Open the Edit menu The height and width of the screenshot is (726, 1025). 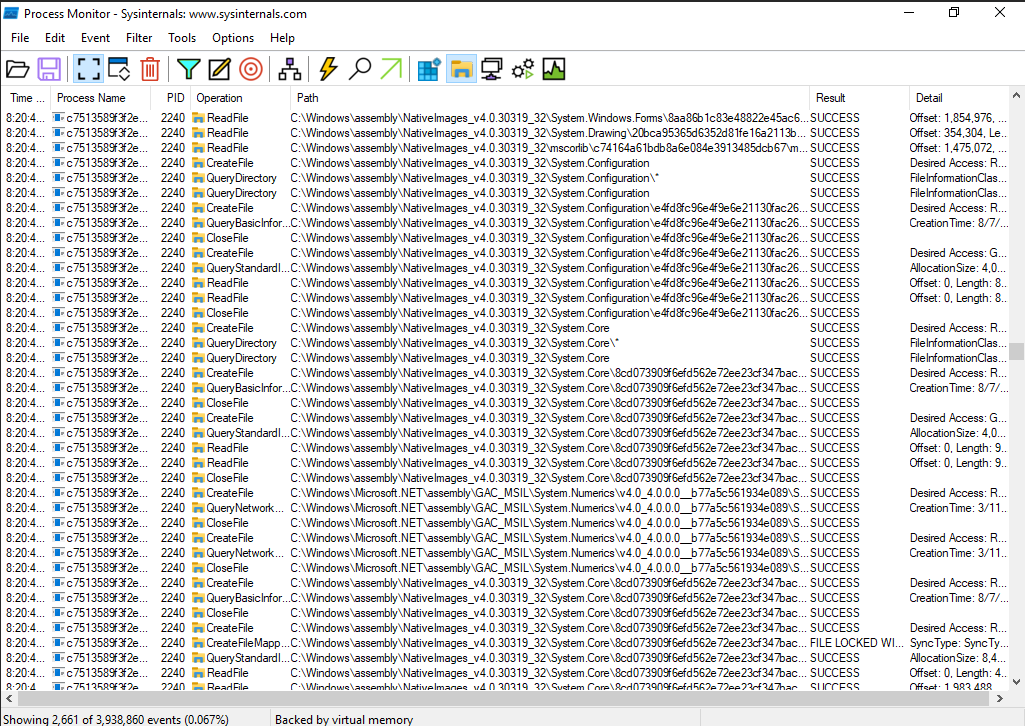[x=55, y=38]
